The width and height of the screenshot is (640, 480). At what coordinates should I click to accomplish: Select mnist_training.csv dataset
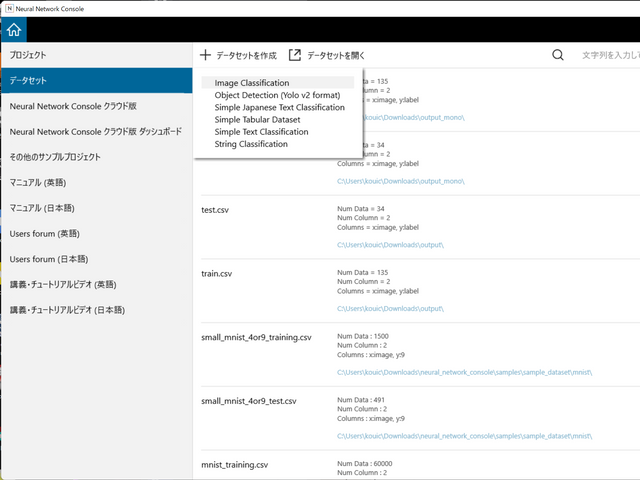tap(235, 465)
